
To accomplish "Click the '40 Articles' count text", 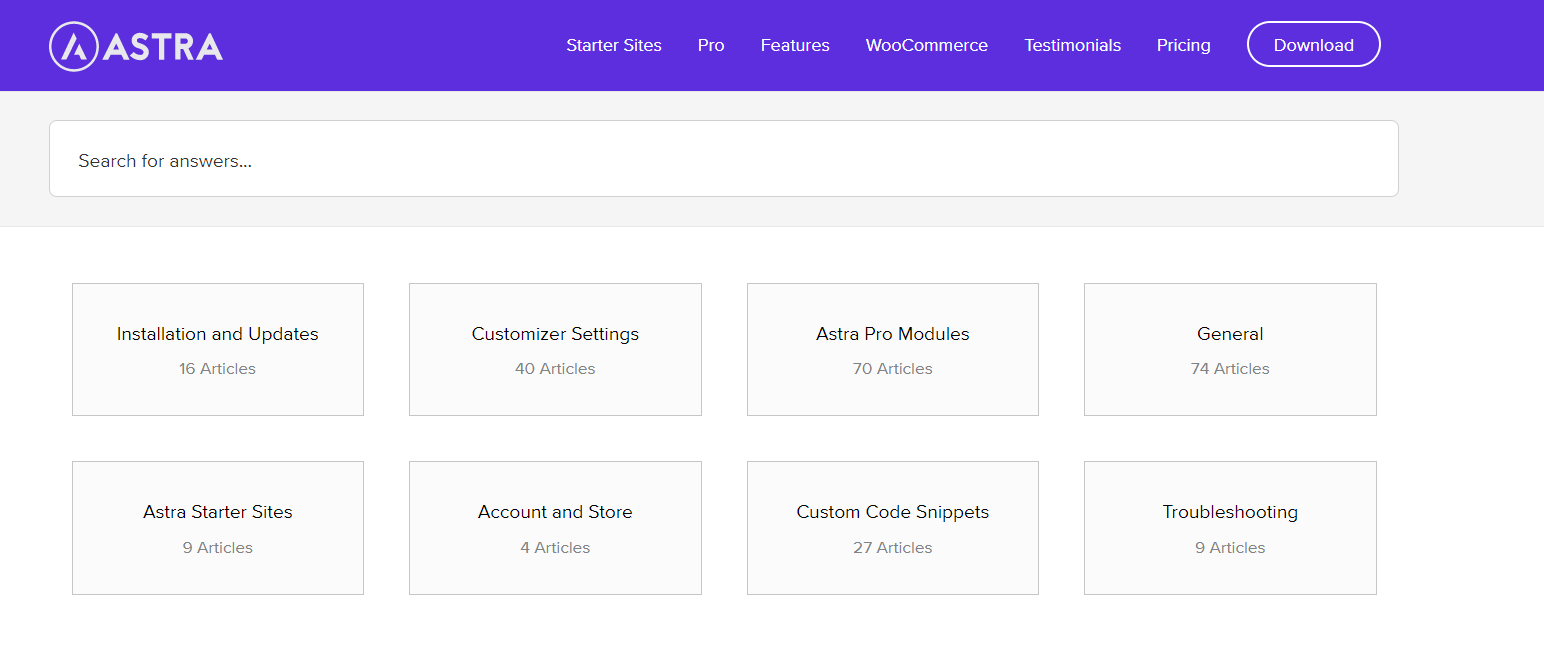I will [555, 369].
